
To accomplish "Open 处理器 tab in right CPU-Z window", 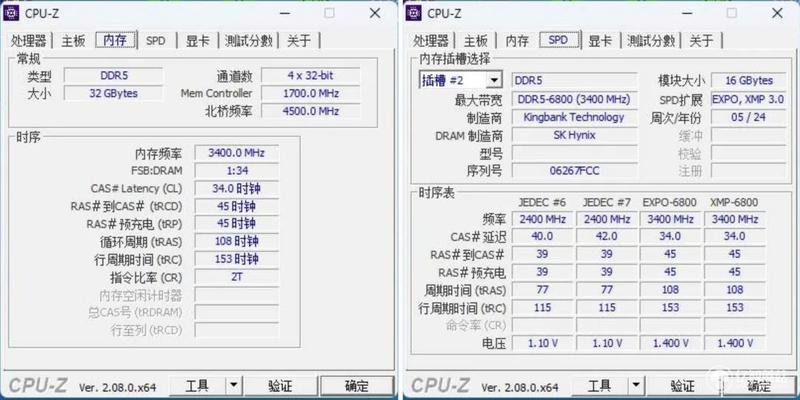I will click(431, 41).
